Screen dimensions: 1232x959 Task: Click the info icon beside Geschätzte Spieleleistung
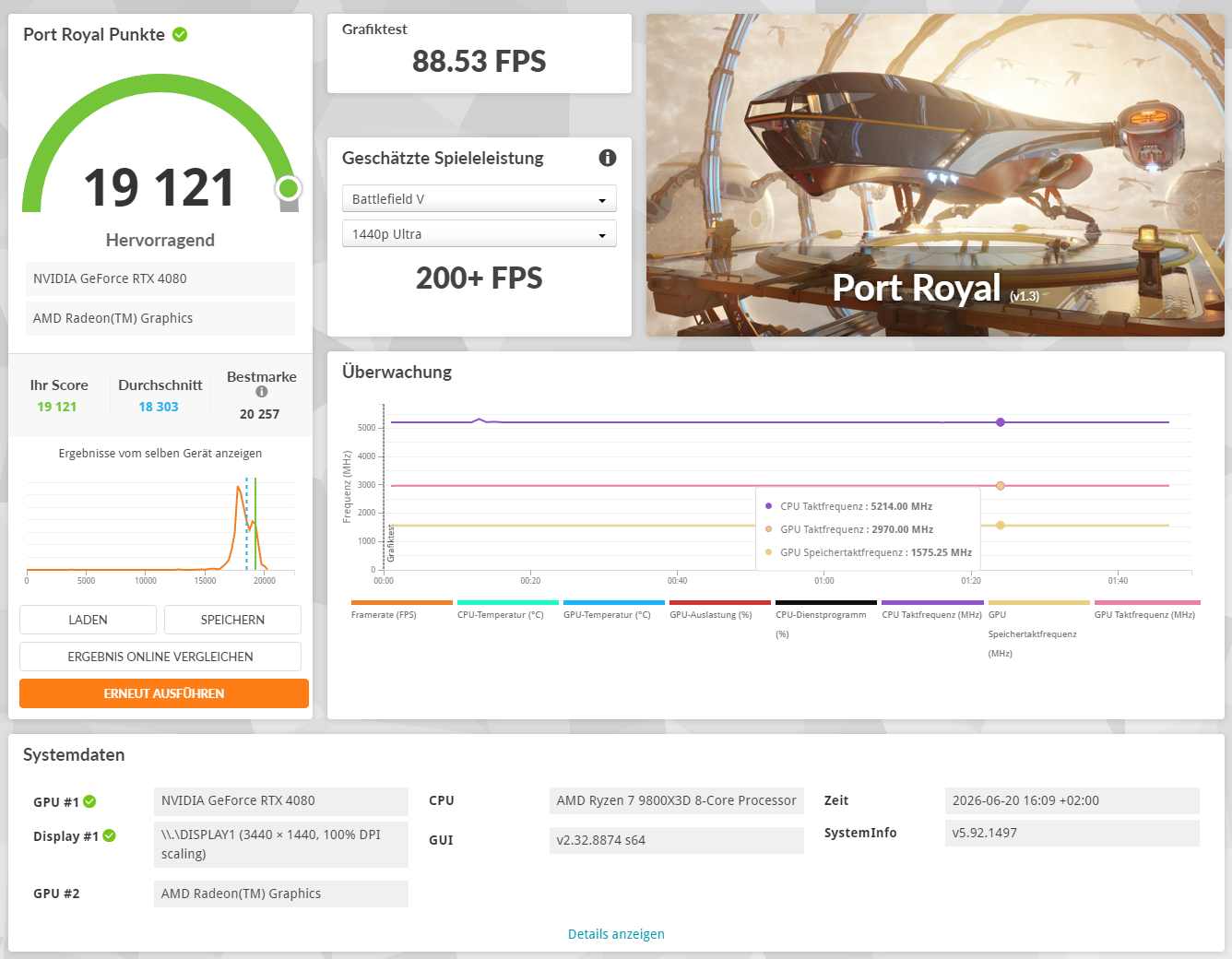607,158
